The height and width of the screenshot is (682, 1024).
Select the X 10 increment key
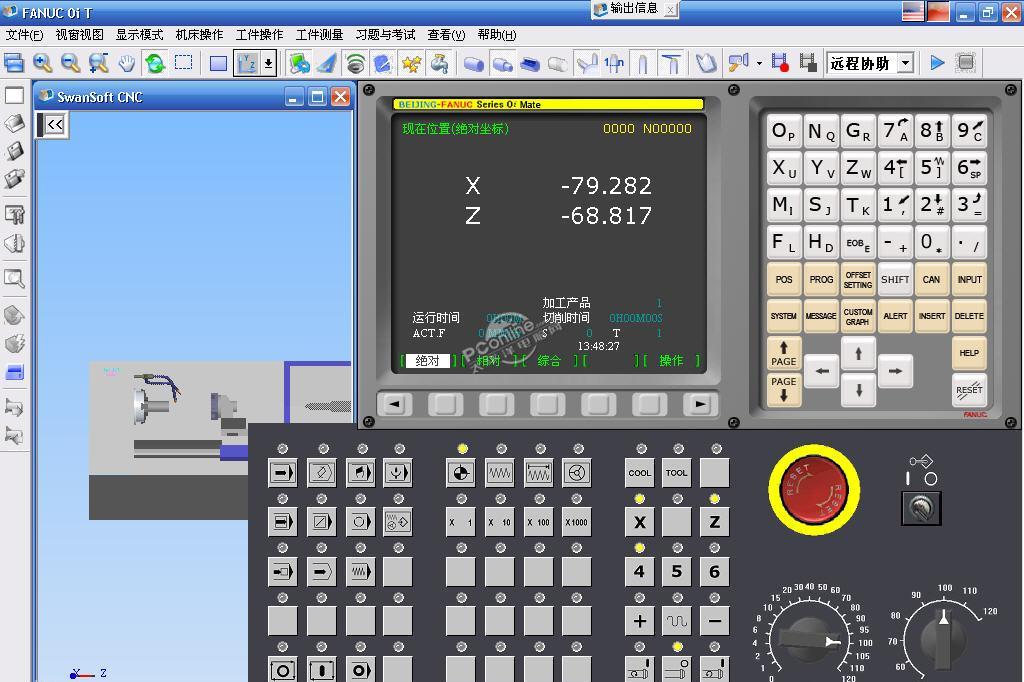pos(500,522)
